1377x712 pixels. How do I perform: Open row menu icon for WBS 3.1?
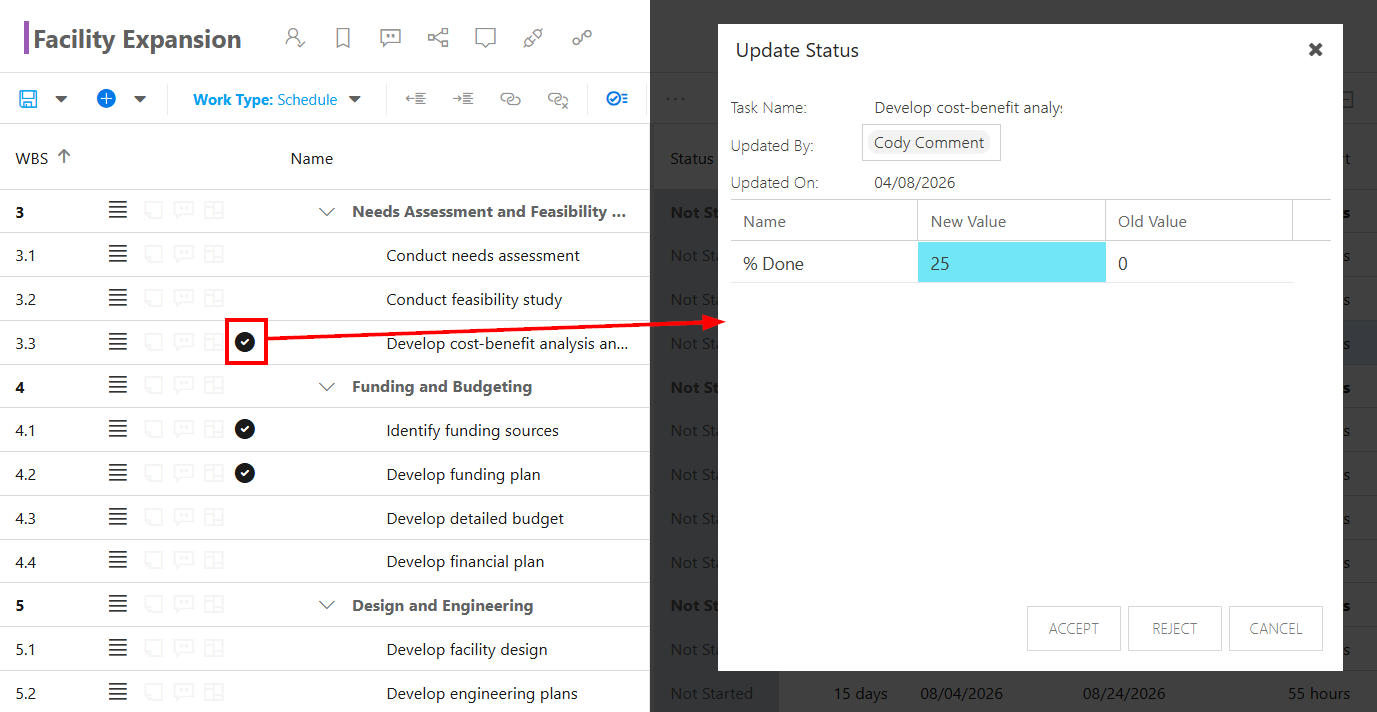coord(118,254)
